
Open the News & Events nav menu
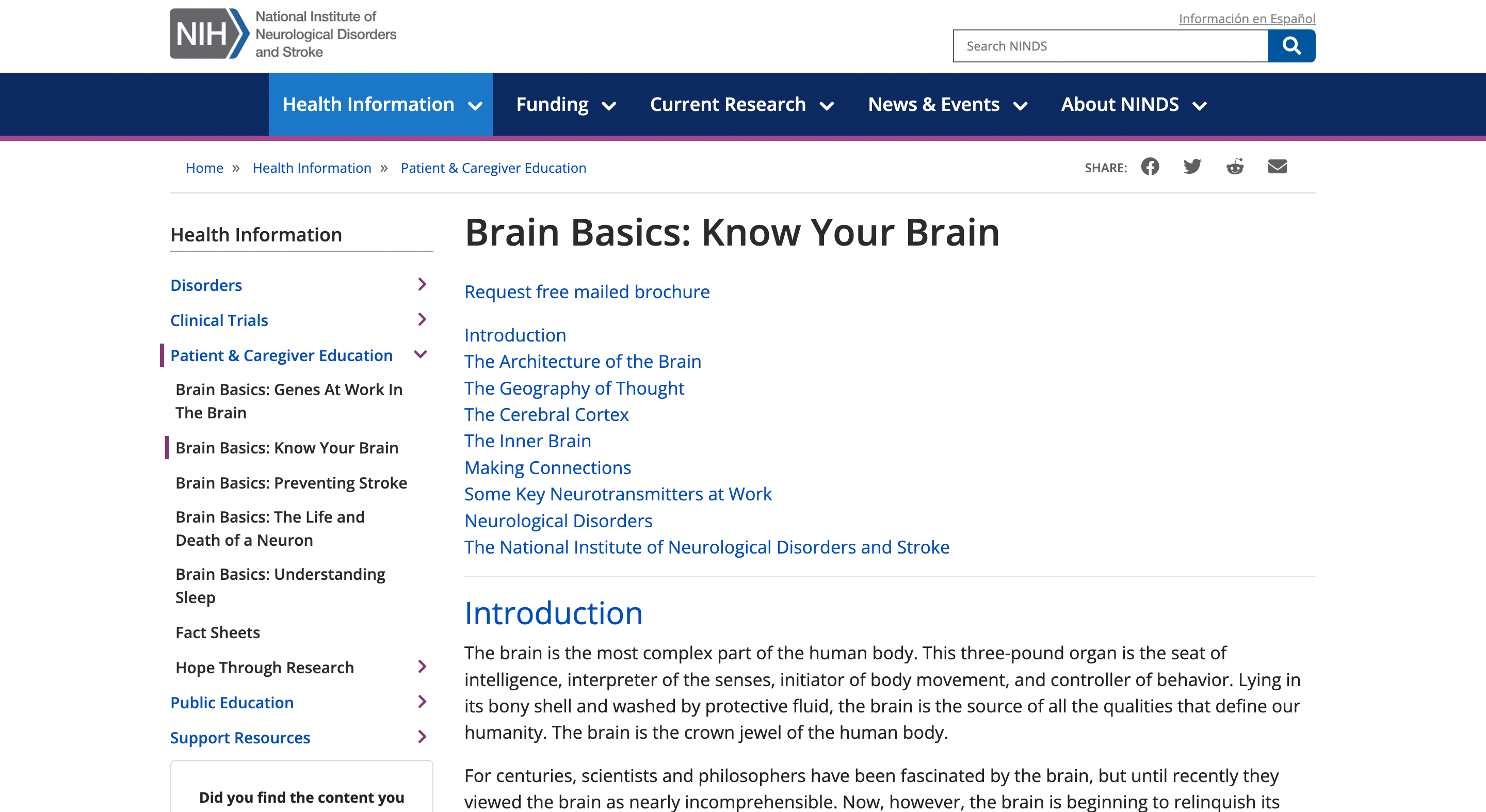tap(933, 104)
